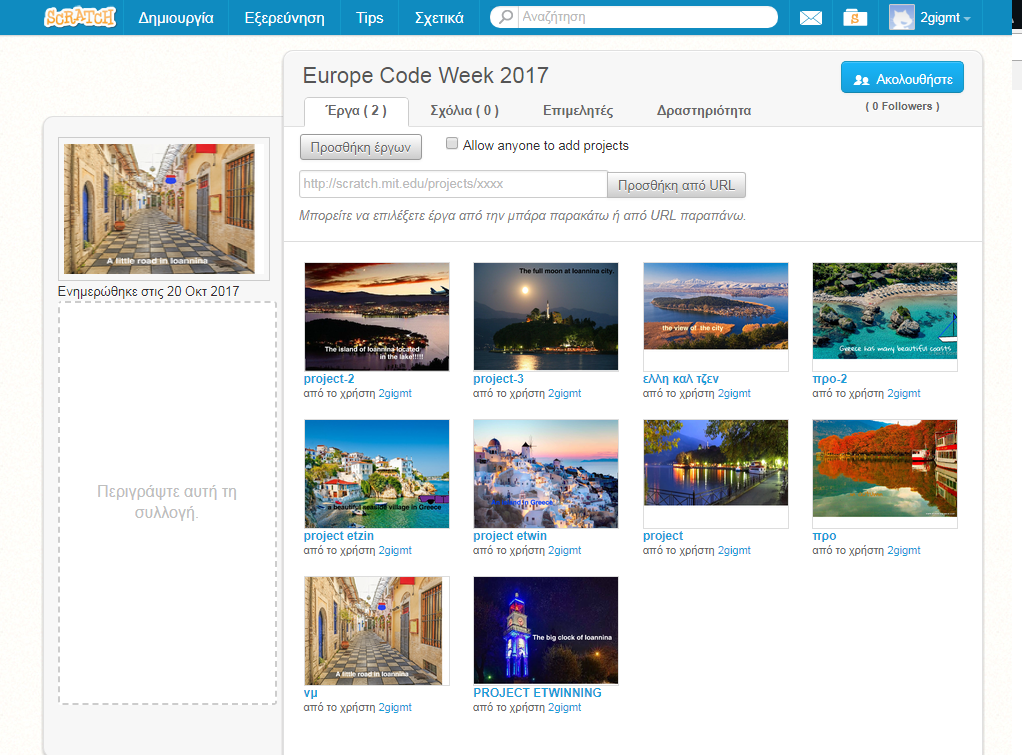This screenshot has height=755, width=1022.
Task: Click the Προσθήκη έργων button
Action: pos(360,147)
